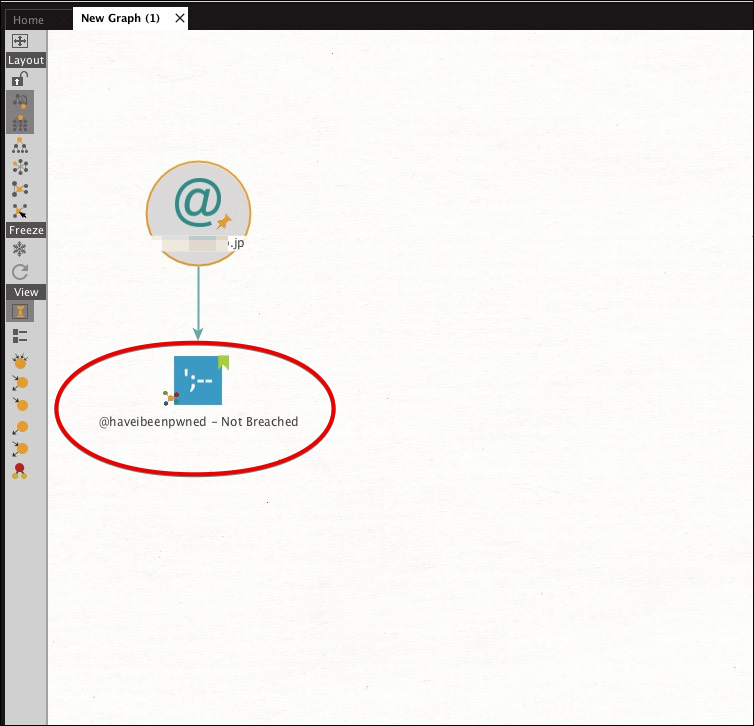Click the small graph overlay beside haveibeenpwned icon
754x726 pixels.
[x=171, y=398]
